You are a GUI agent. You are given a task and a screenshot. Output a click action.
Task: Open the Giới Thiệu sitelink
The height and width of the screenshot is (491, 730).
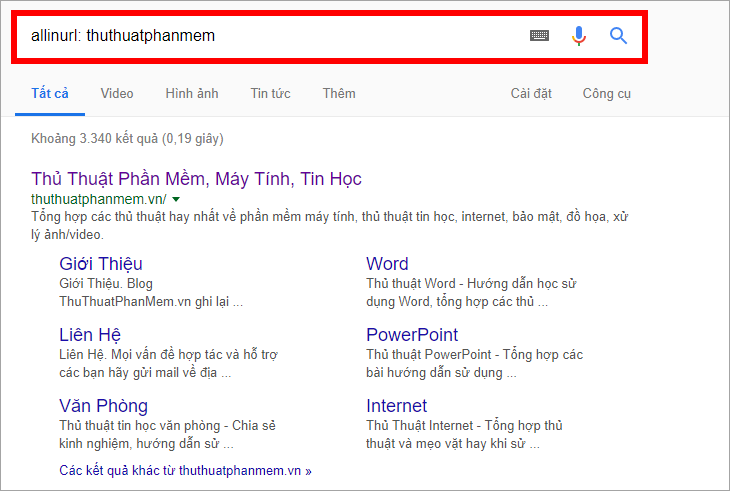pos(101,264)
